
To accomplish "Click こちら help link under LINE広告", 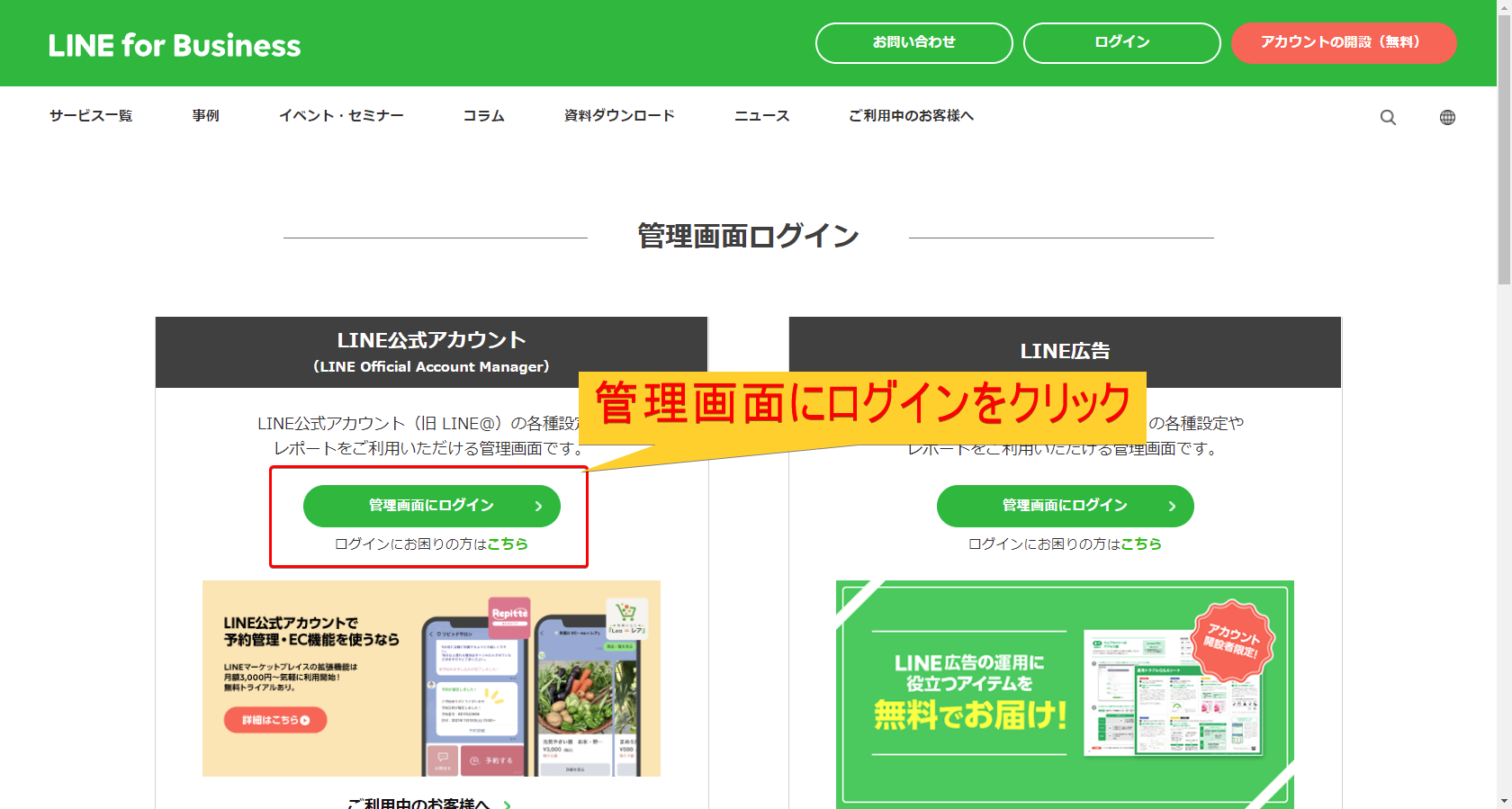I will pyautogui.click(x=1141, y=544).
